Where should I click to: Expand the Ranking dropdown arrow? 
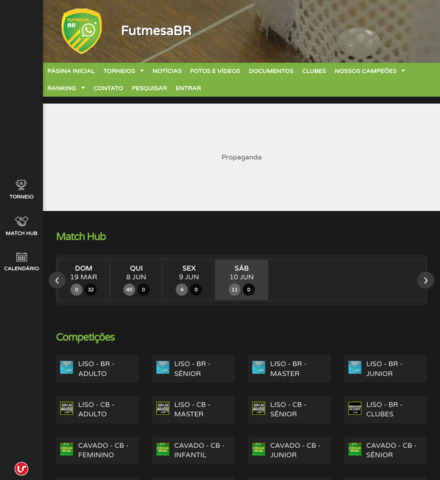coord(83,88)
